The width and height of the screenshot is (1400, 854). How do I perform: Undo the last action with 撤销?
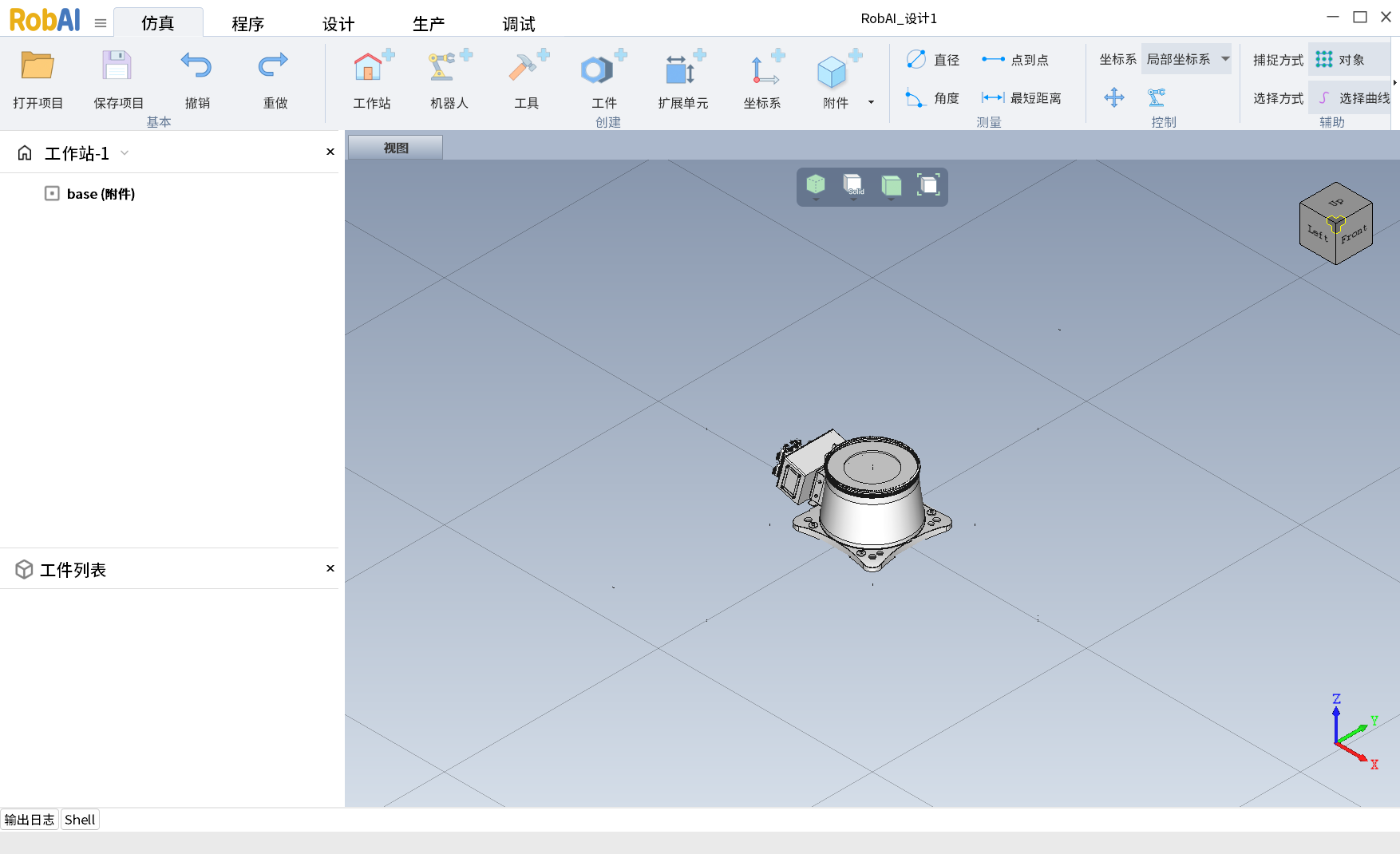coord(197,79)
